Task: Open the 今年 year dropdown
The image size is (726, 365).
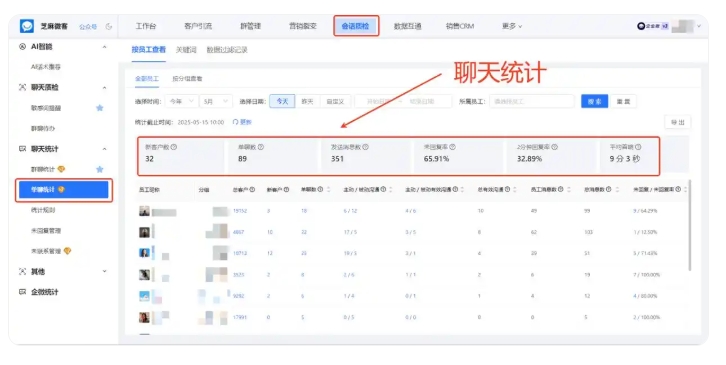Action: (182, 101)
